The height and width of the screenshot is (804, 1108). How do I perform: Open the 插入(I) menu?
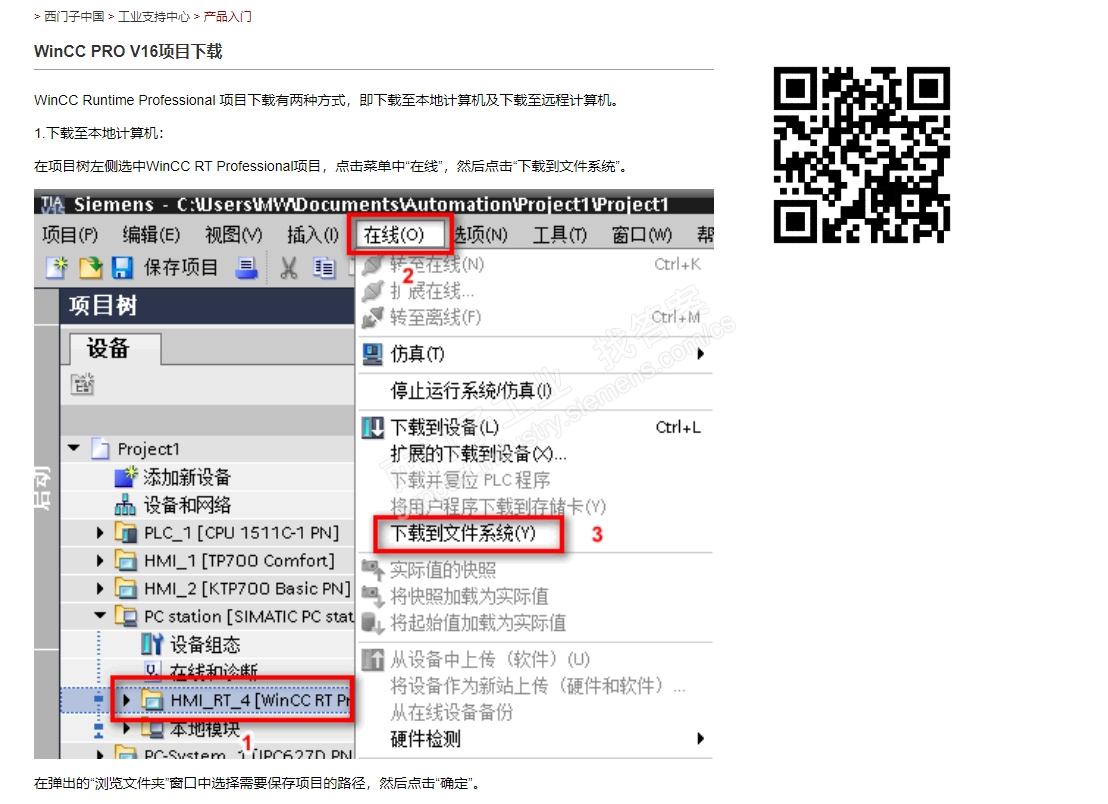point(313,235)
